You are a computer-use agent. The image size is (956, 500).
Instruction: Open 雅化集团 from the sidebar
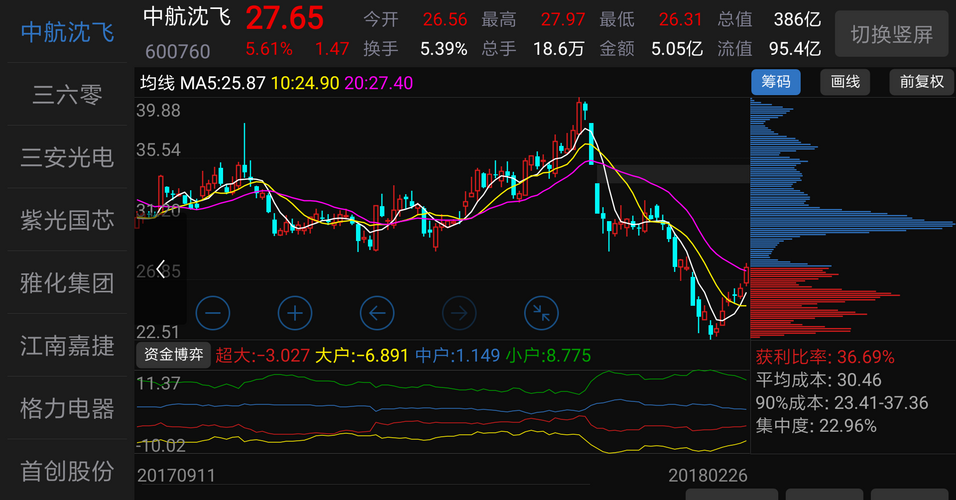point(67,283)
